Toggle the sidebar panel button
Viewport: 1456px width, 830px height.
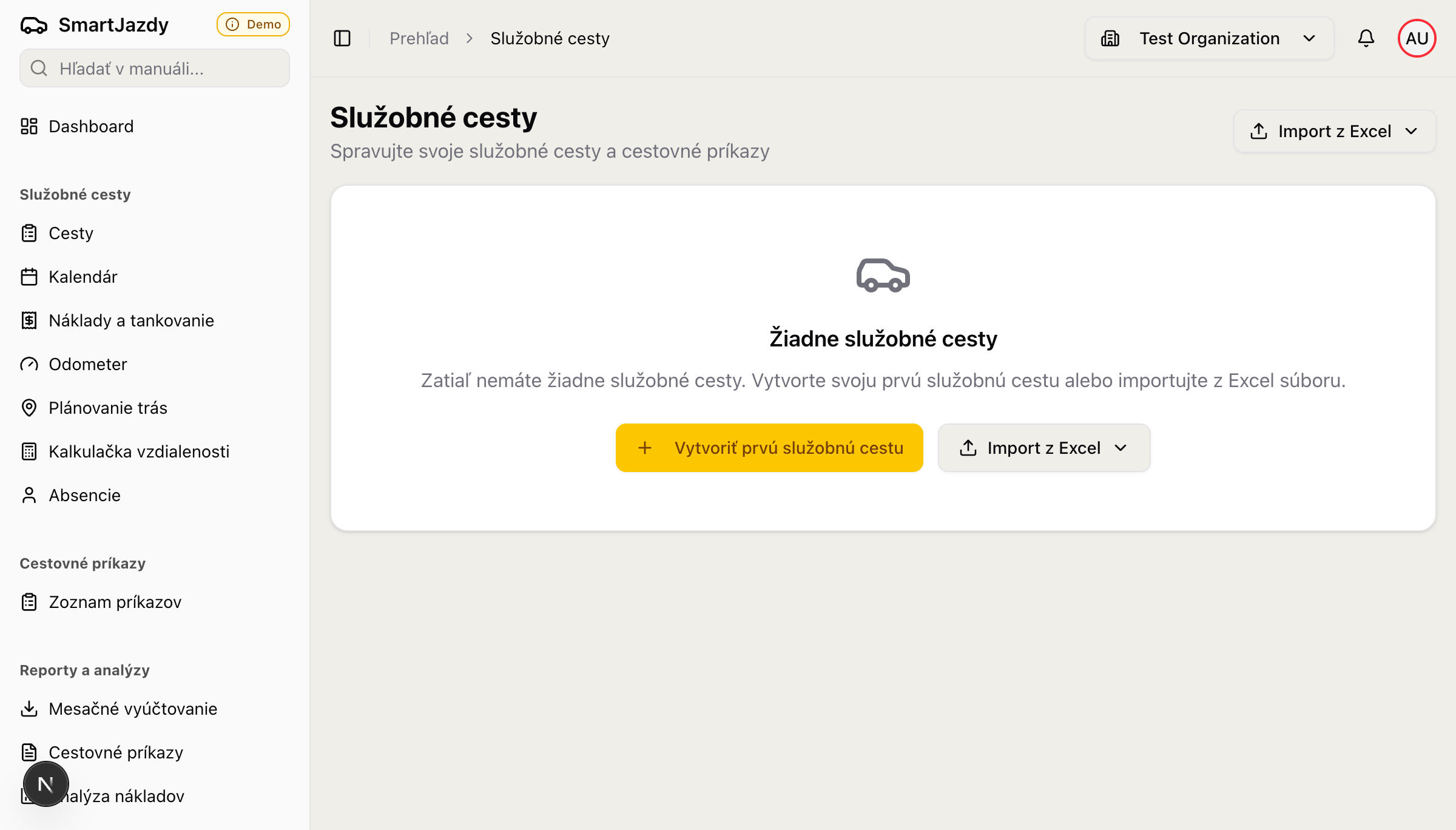pyautogui.click(x=342, y=38)
